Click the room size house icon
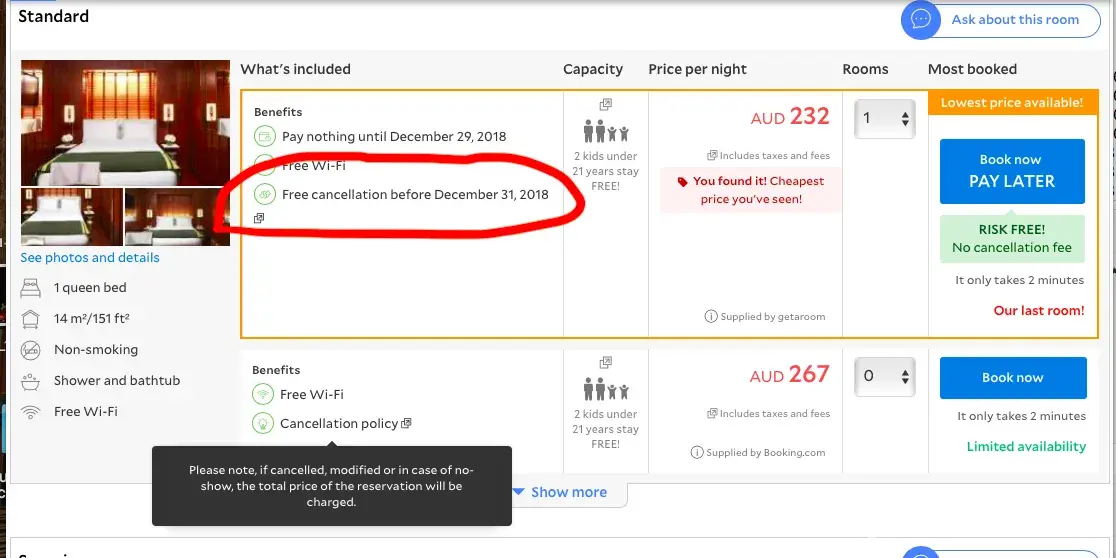 [31, 319]
